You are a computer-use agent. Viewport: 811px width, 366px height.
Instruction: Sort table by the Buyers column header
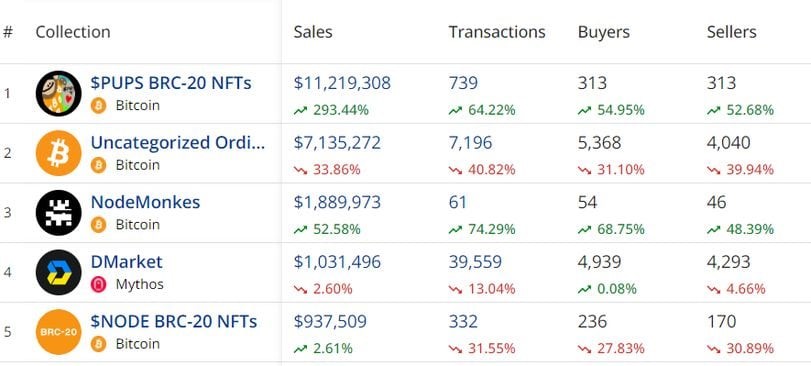[x=604, y=33]
